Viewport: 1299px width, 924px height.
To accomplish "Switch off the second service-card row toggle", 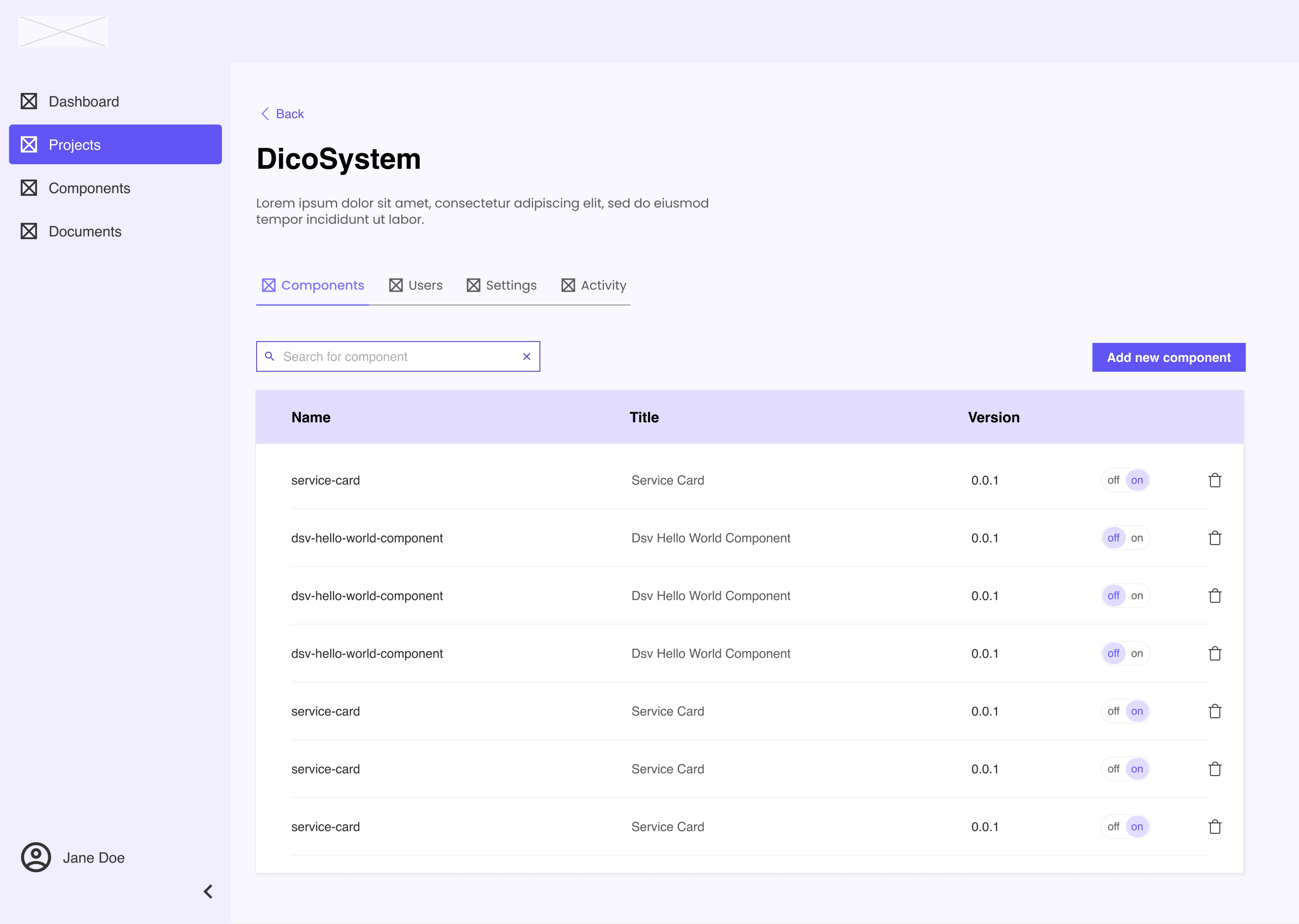I will (1113, 711).
